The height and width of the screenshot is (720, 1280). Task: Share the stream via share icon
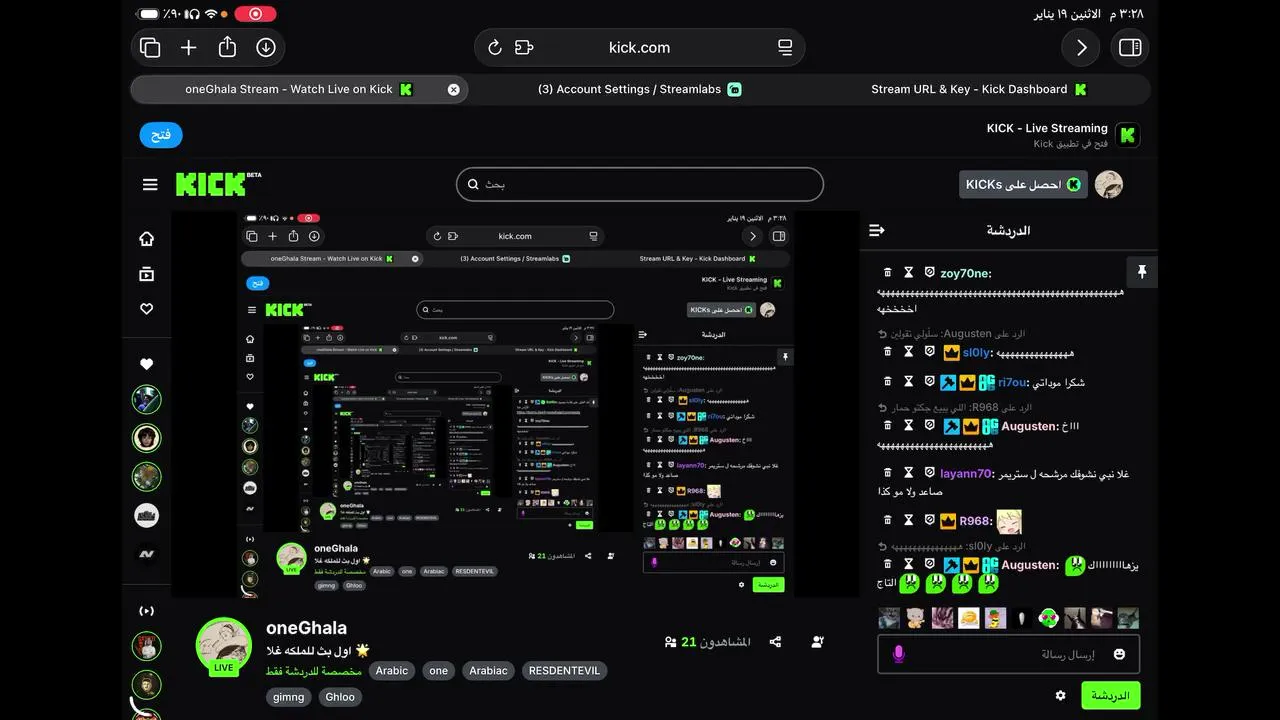click(775, 642)
